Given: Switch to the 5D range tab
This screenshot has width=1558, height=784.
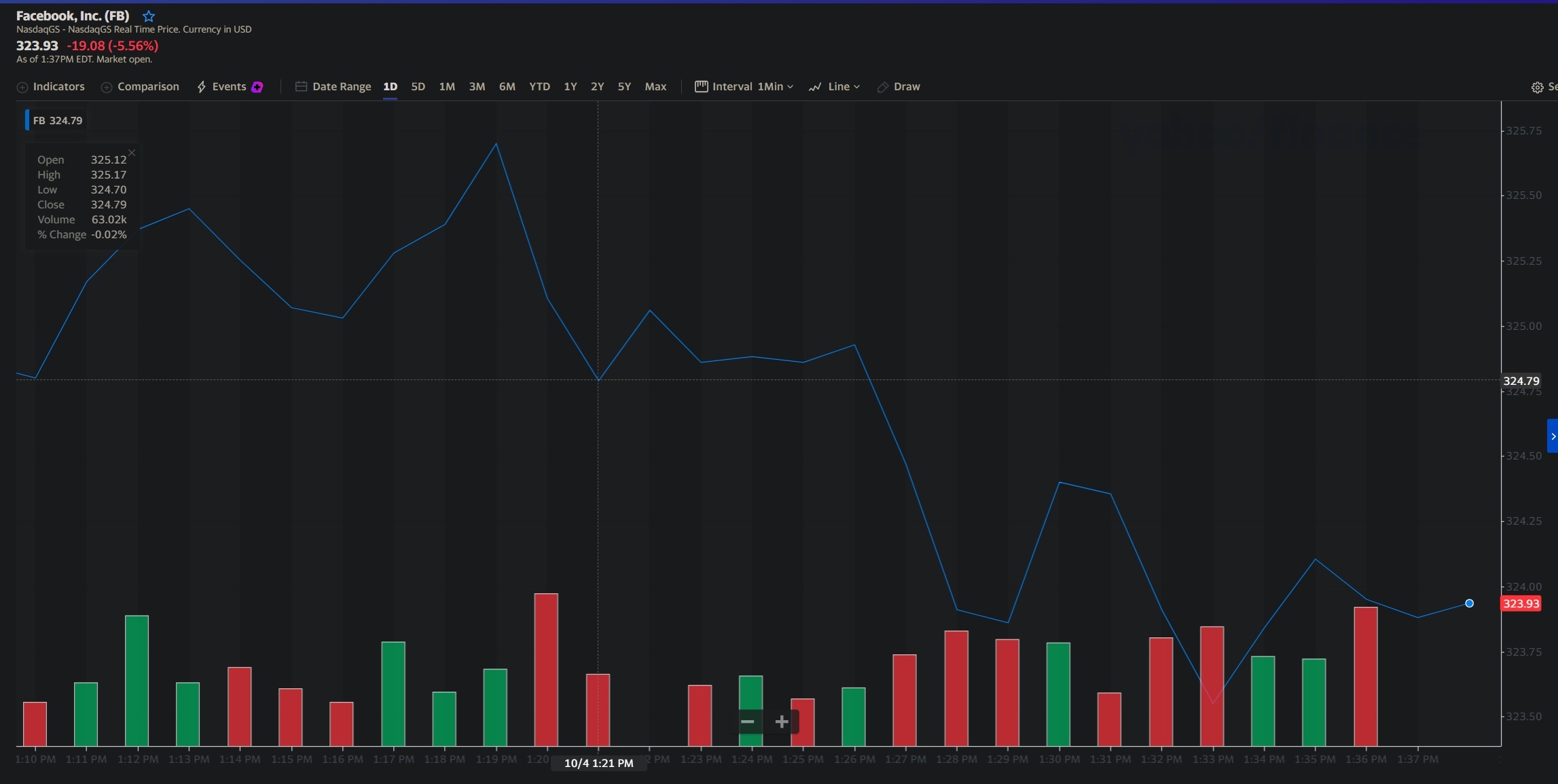Looking at the screenshot, I should click(x=418, y=87).
